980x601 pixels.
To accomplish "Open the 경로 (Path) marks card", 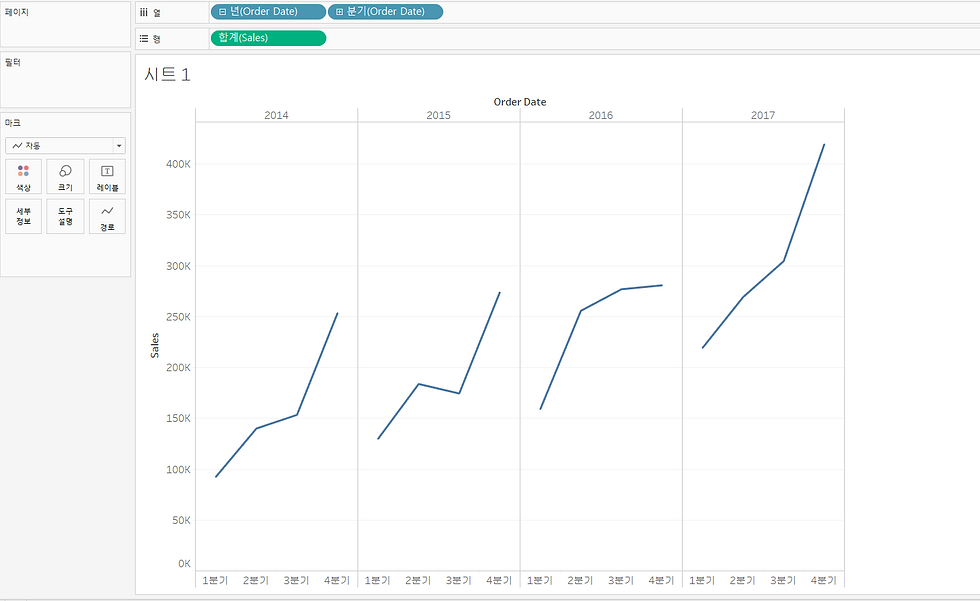I will 107,216.
